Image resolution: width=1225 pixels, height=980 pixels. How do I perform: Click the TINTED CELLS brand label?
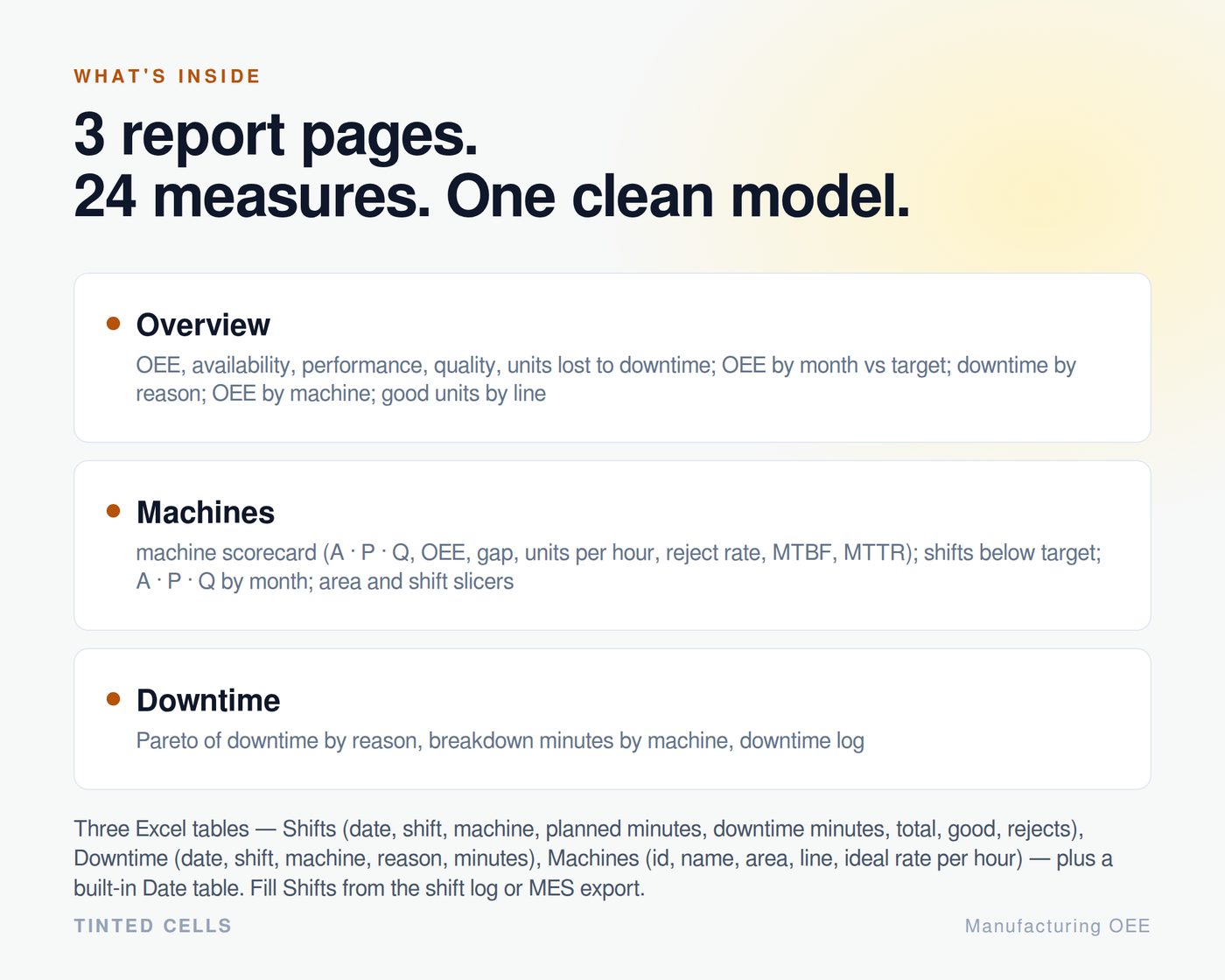(x=153, y=926)
